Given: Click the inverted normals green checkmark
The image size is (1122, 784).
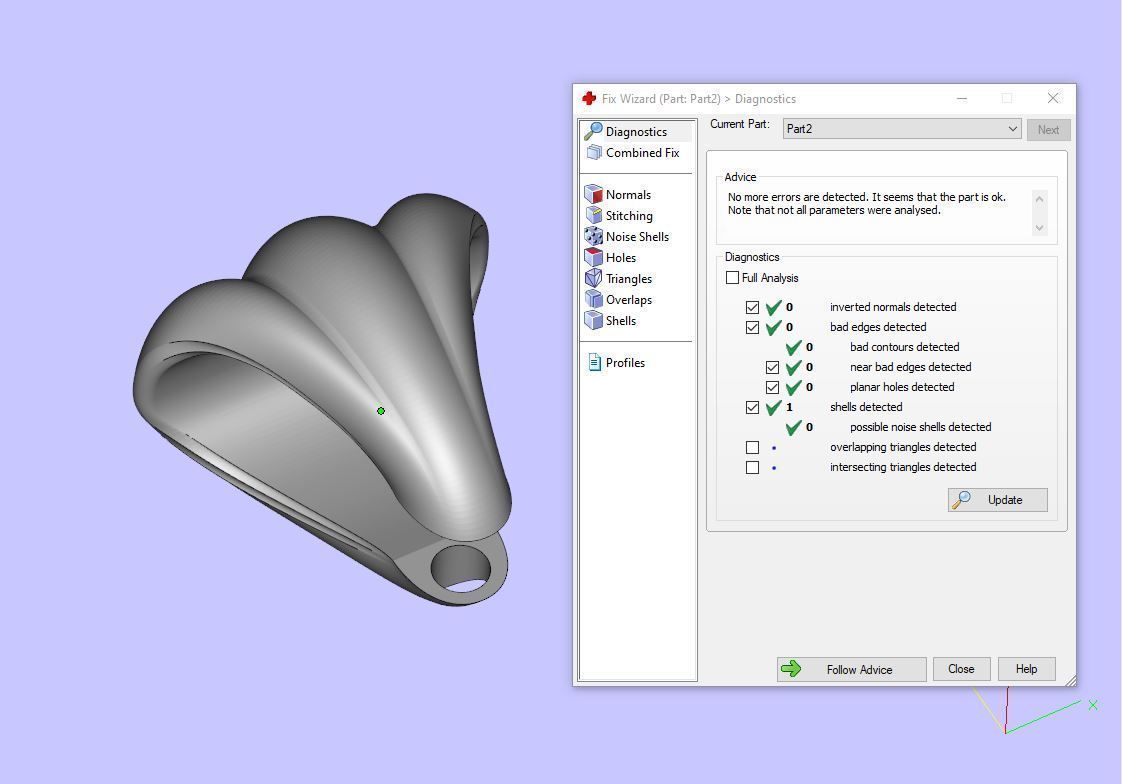Looking at the screenshot, I should coord(774,307).
